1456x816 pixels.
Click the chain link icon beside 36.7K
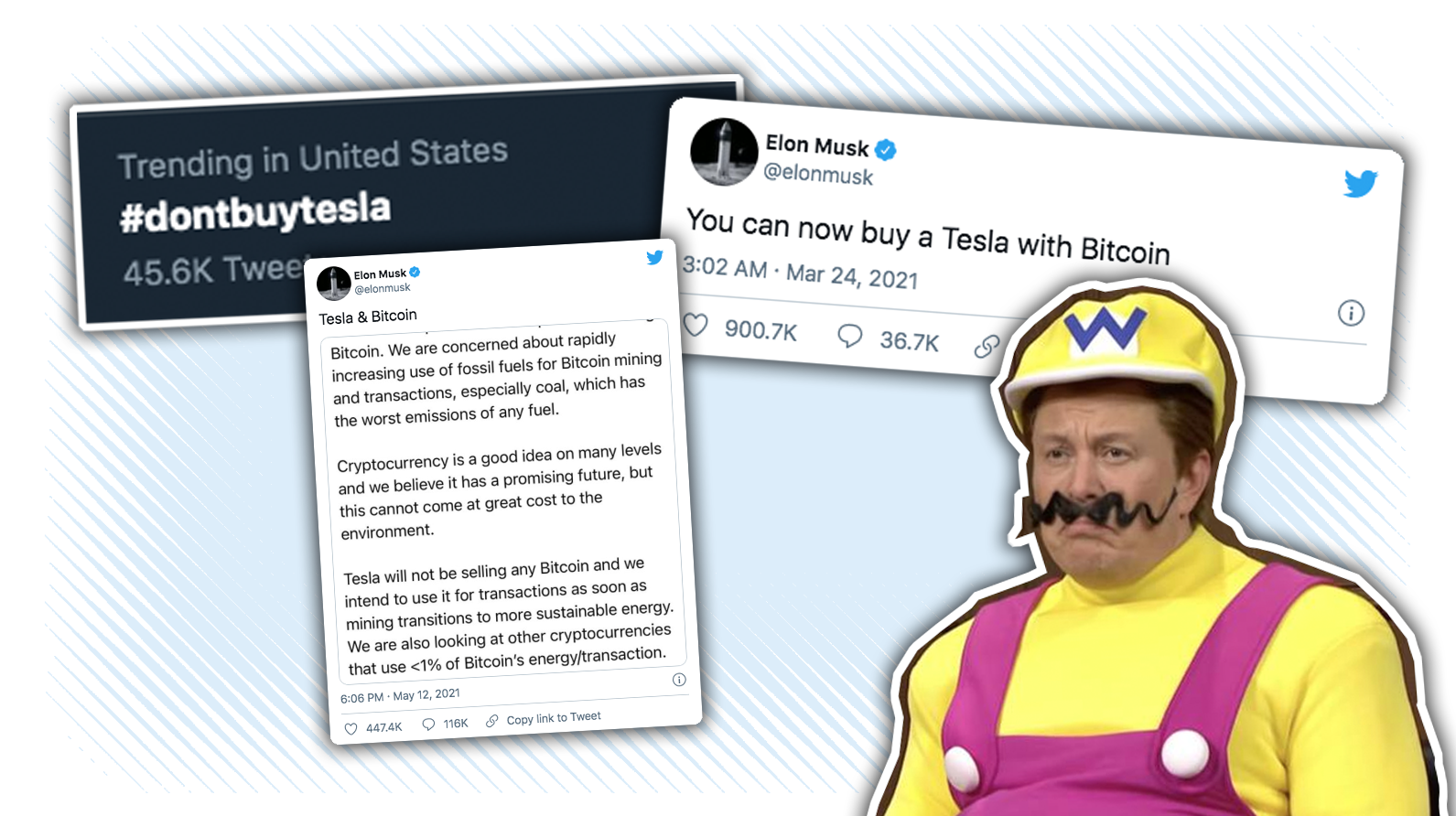coord(987,347)
